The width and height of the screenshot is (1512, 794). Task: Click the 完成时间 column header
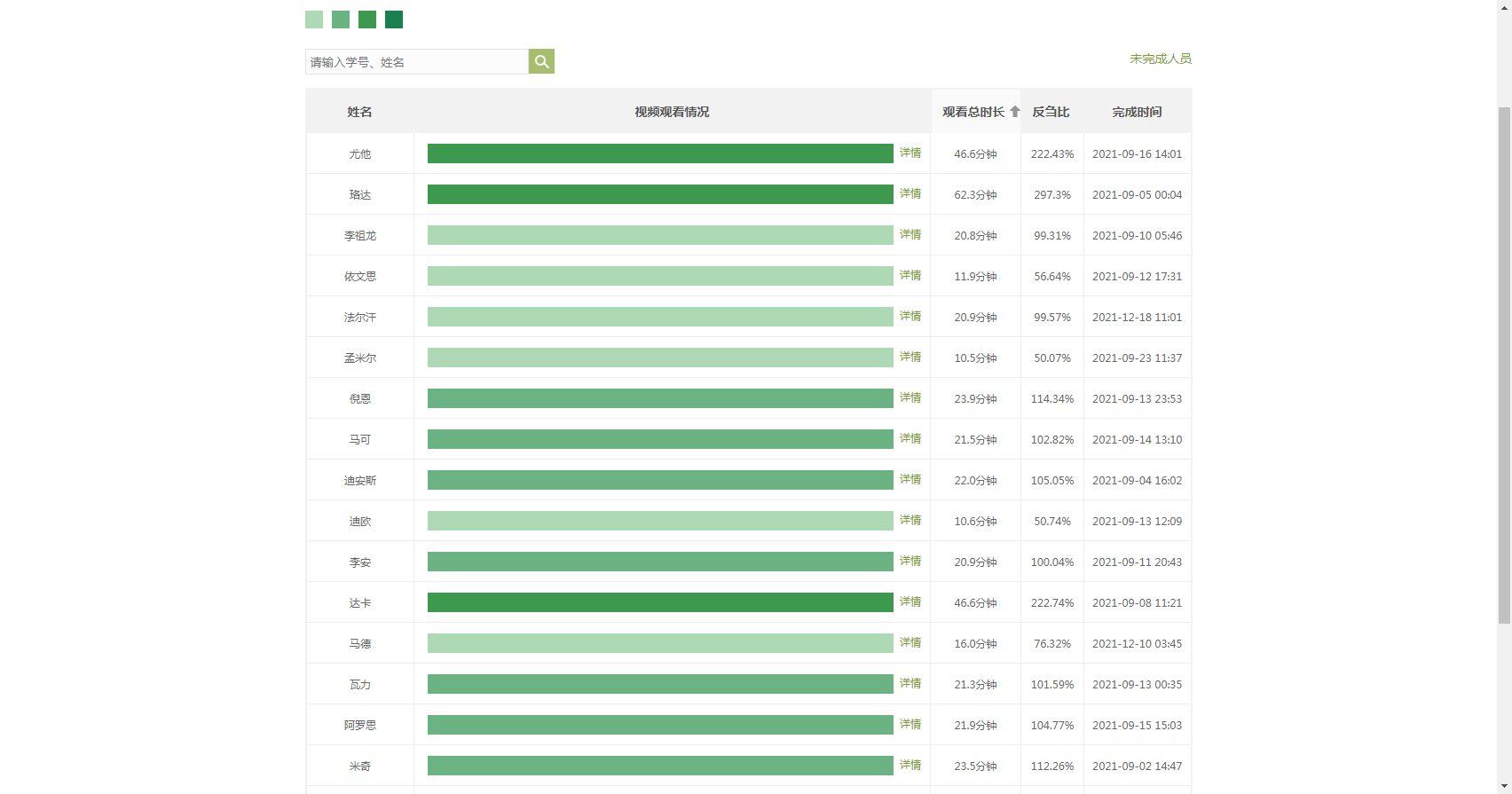click(1137, 112)
